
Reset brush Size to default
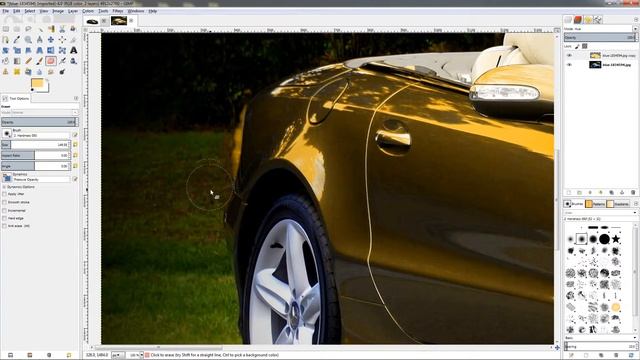tap(75, 144)
